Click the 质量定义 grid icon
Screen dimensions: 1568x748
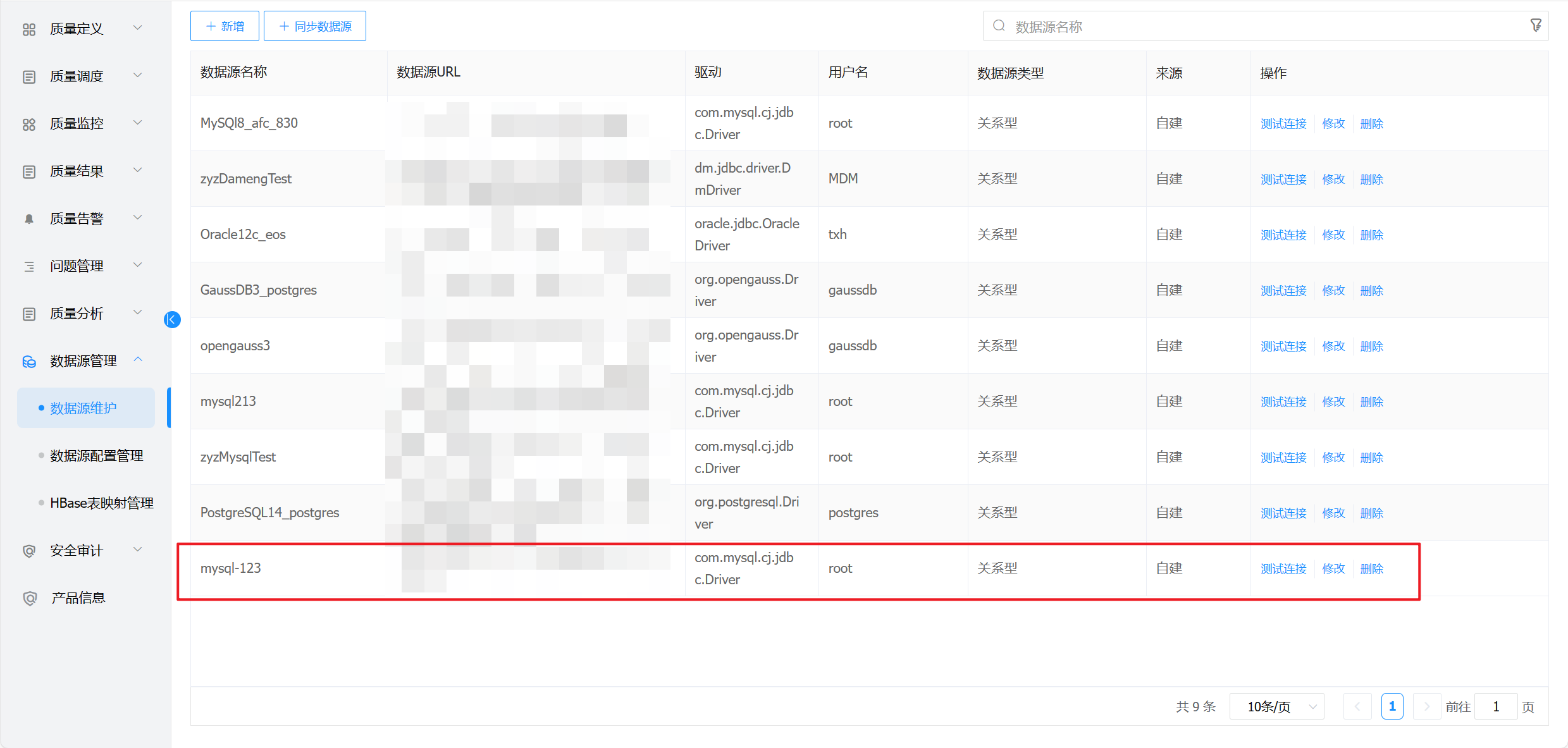[x=29, y=29]
